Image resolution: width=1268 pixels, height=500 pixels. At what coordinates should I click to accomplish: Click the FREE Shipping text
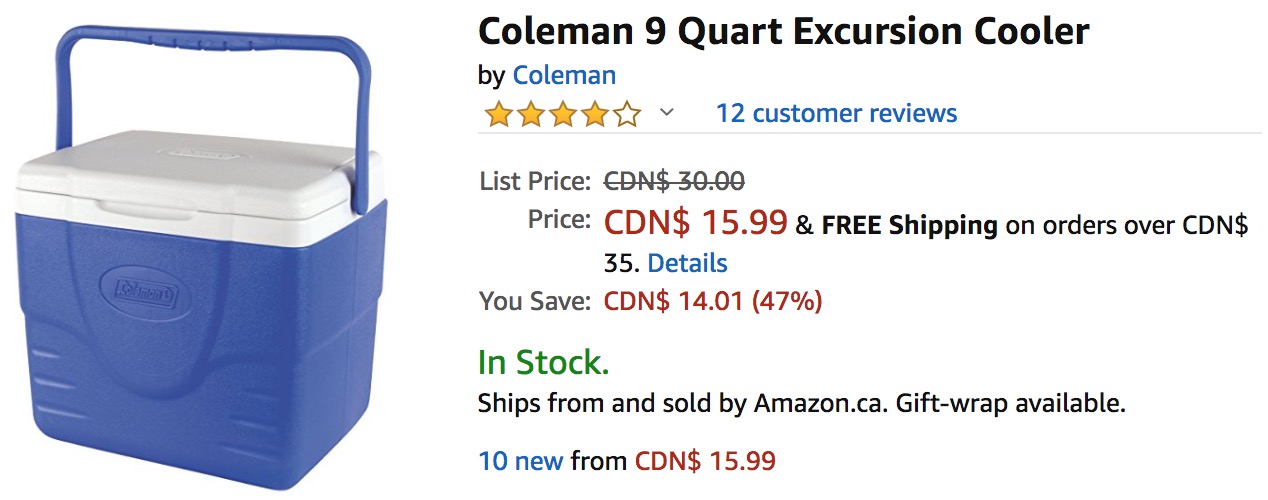909,225
